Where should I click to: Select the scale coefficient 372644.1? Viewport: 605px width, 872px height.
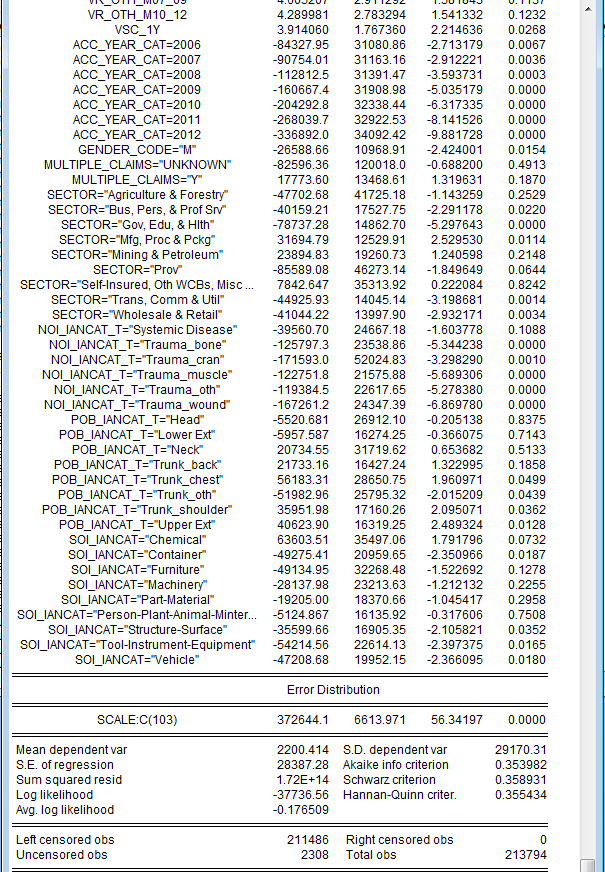pos(302,720)
